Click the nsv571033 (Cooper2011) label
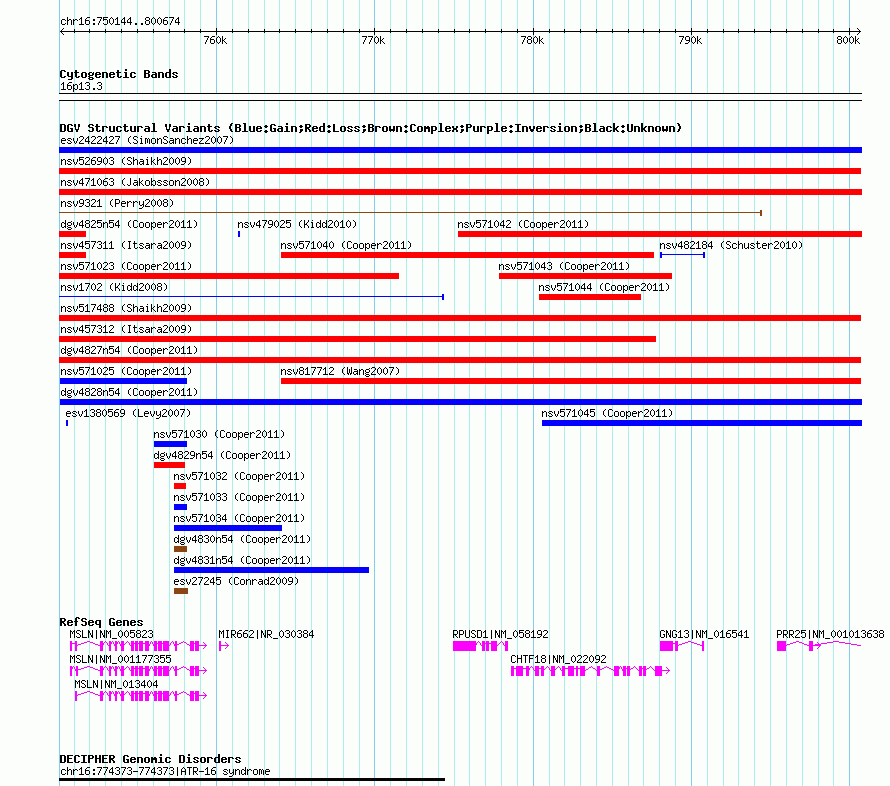Image resolution: width=890 pixels, height=786 pixels. coord(239,497)
